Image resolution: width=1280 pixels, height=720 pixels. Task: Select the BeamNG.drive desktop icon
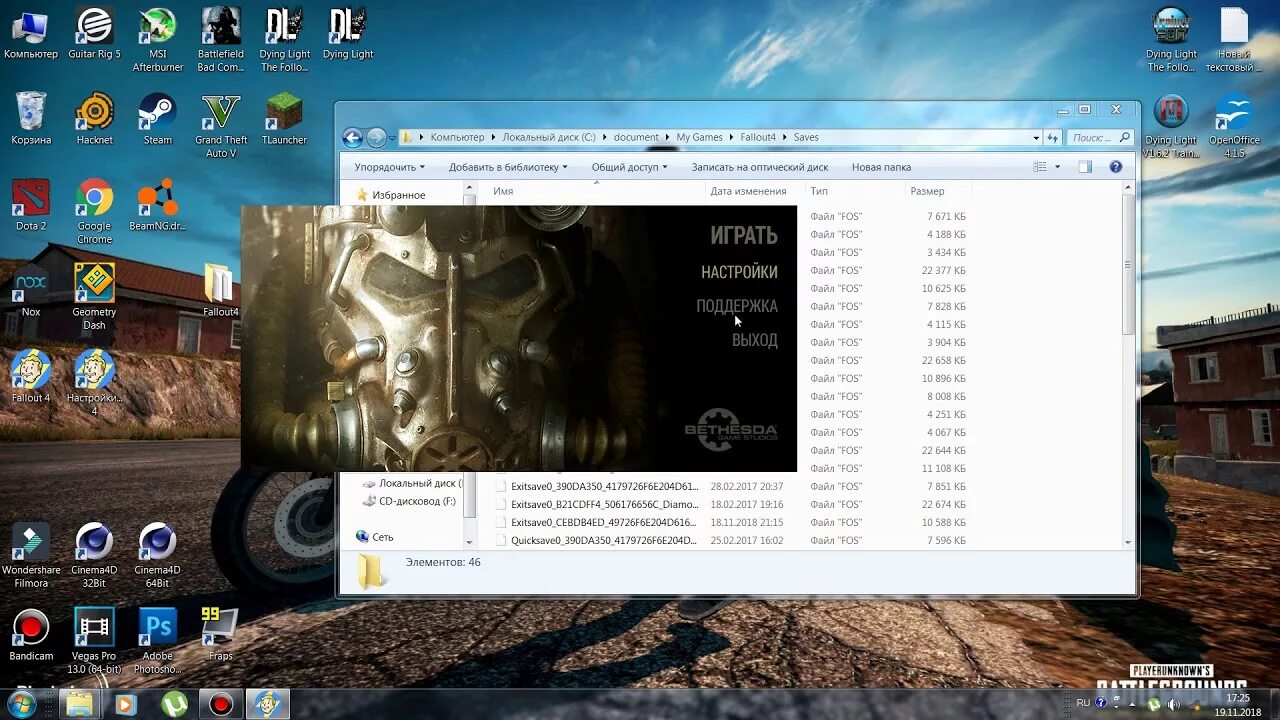click(x=158, y=205)
